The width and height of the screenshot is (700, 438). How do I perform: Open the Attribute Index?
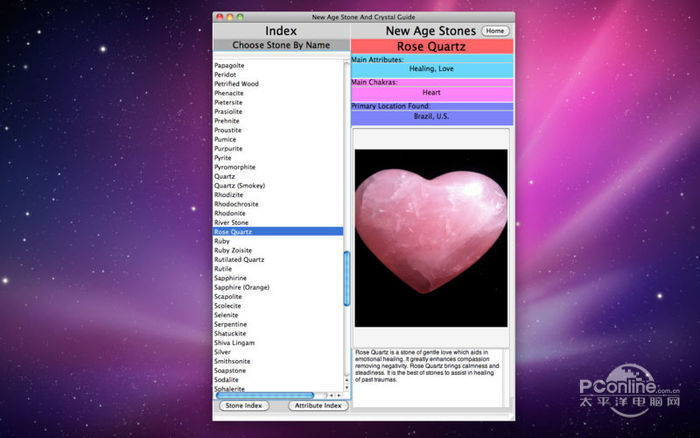tap(318, 406)
